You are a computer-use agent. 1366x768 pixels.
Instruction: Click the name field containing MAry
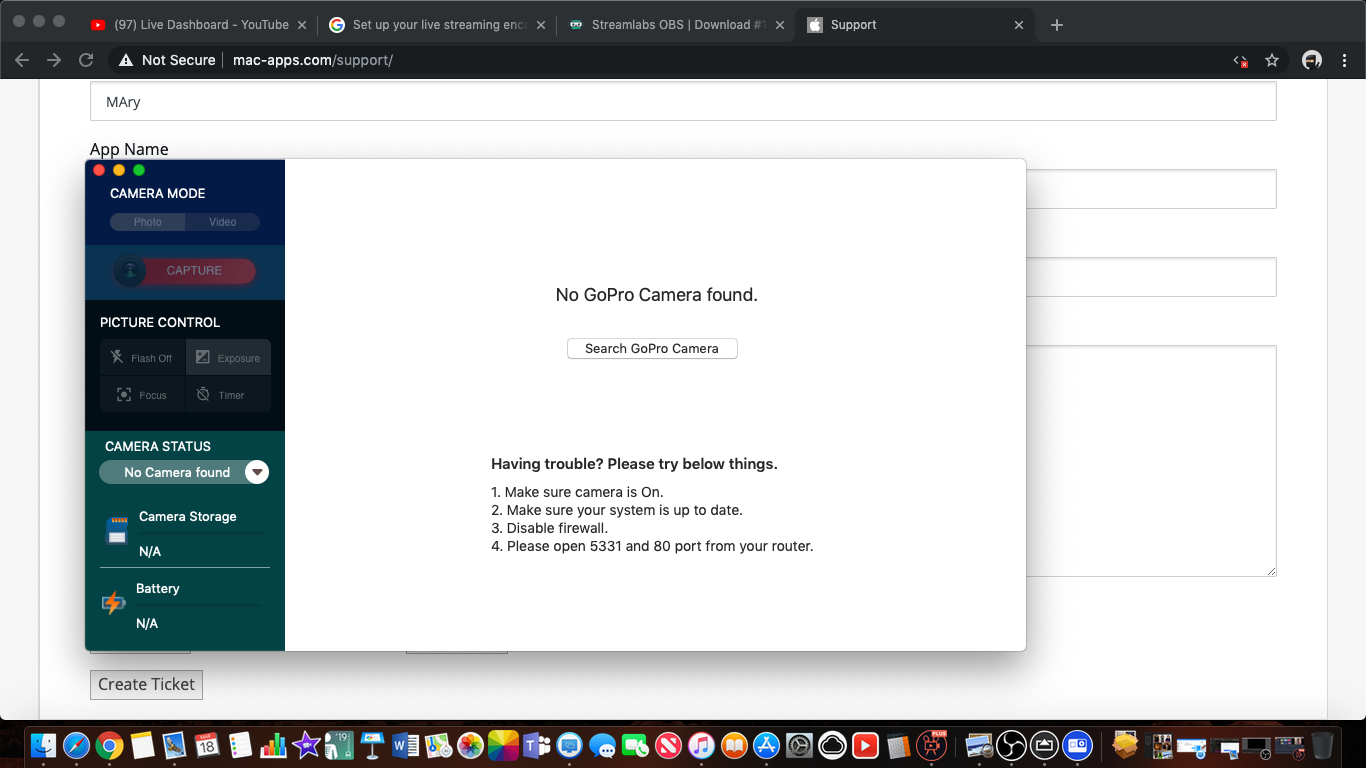[683, 101]
